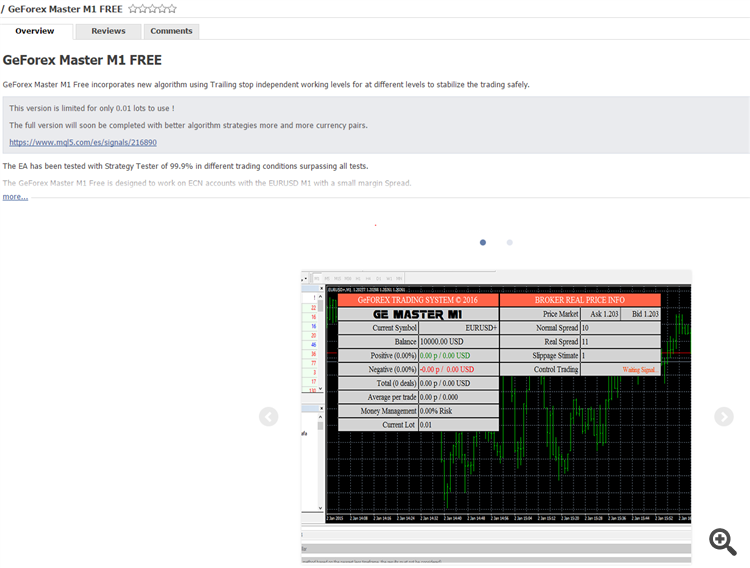The height and width of the screenshot is (568, 750).
Task: Click the second rating star
Action: [143, 9]
